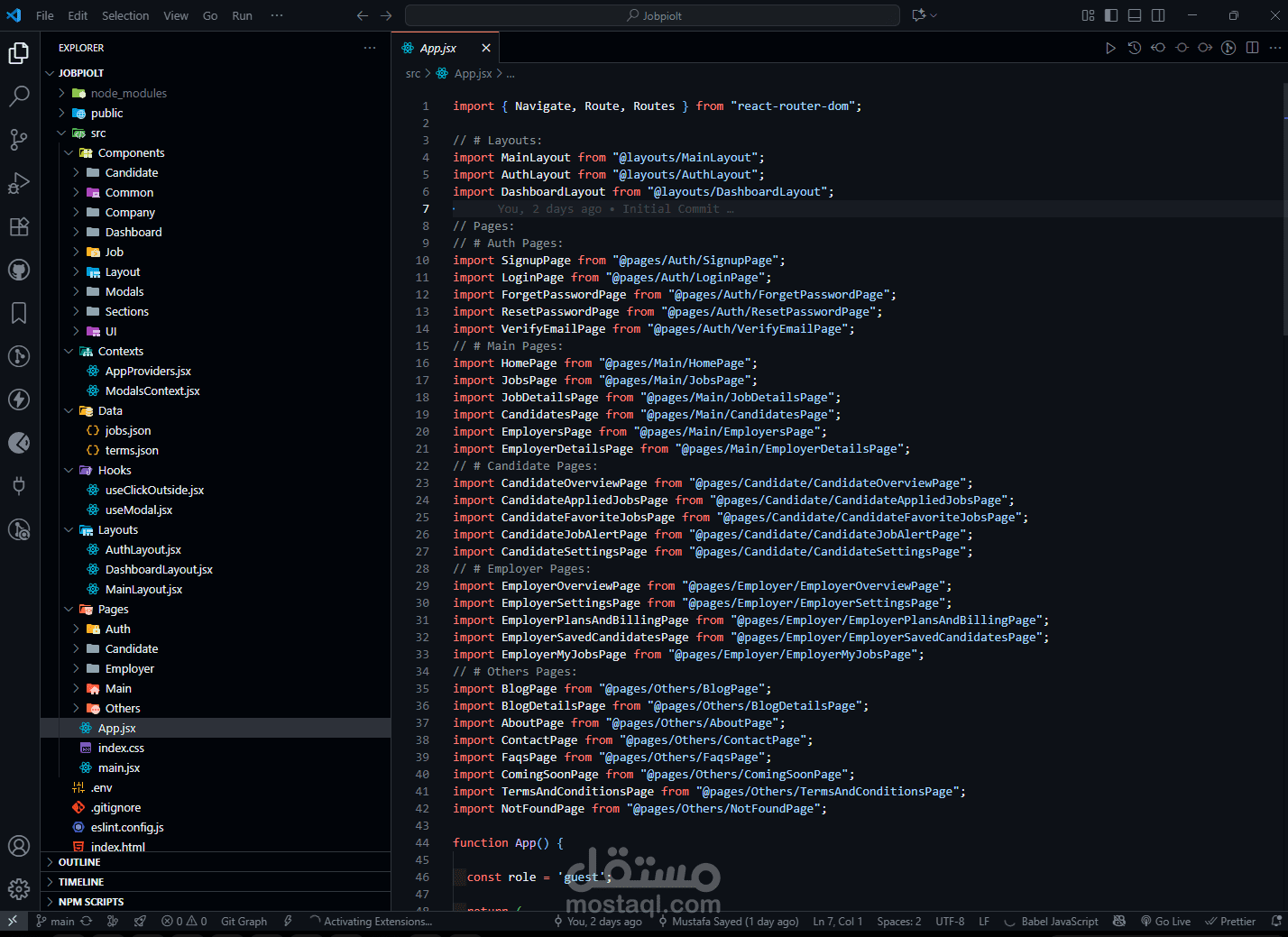This screenshot has width=1288, height=937.
Task: Click the Run Code play icon
Action: coord(1110,48)
